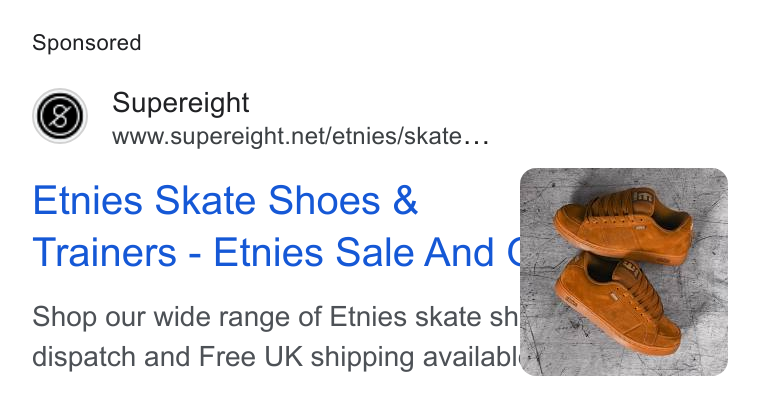The image size is (760, 400).
Task: Click the Shop our wide range description
Action: (177, 317)
